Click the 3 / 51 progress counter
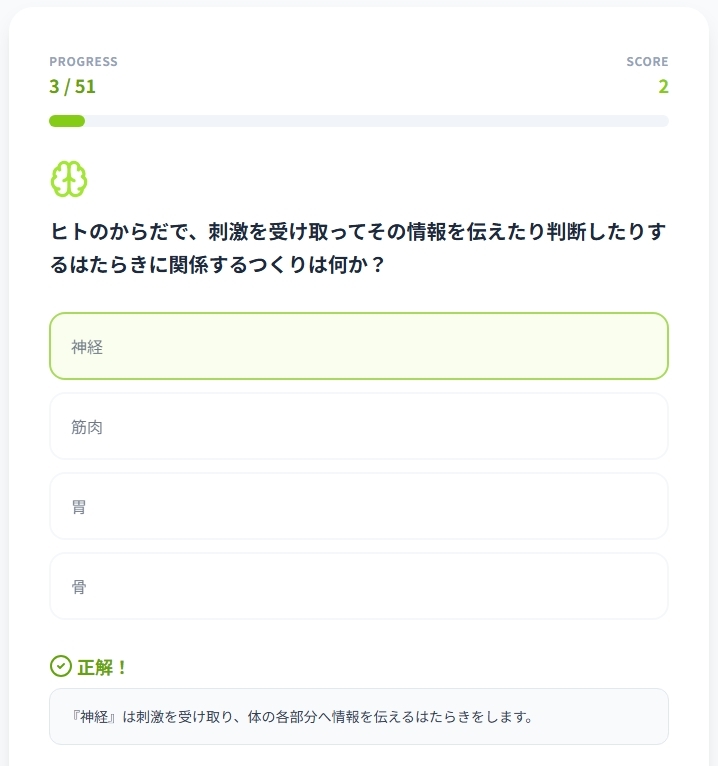Screen dimensions: 718x766 coord(72,86)
